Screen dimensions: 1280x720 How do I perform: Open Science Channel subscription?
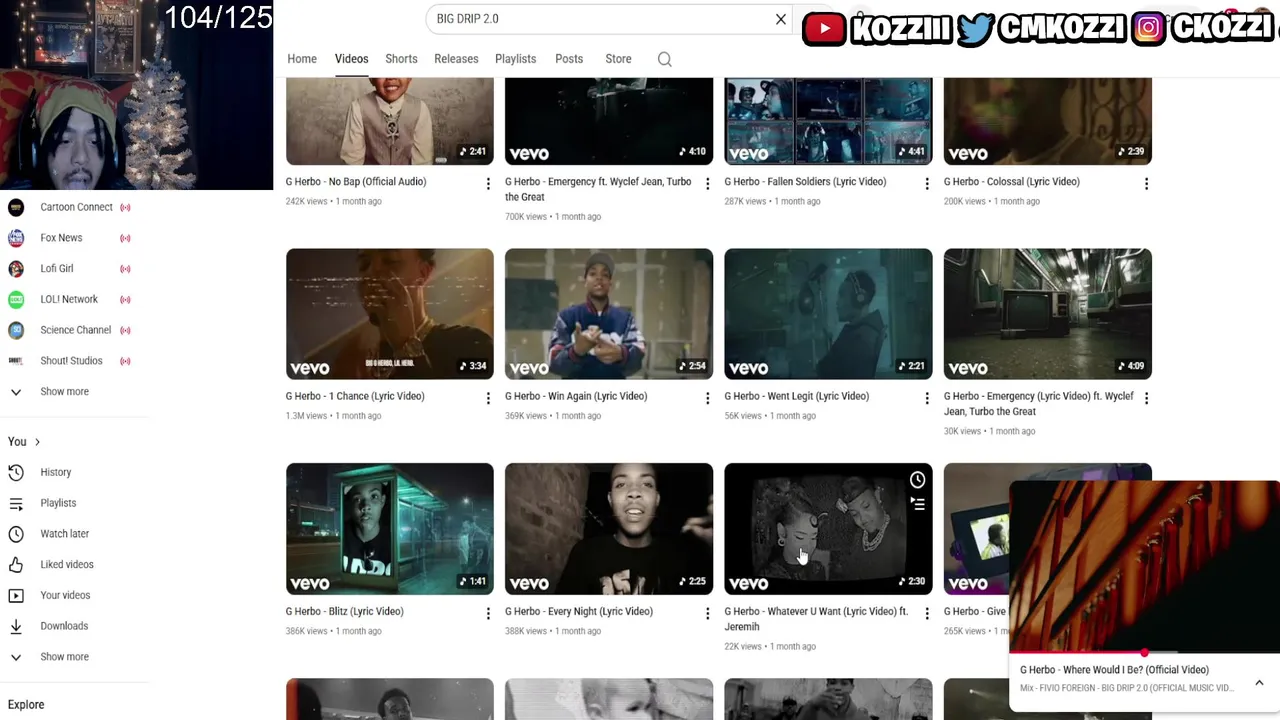point(70,330)
